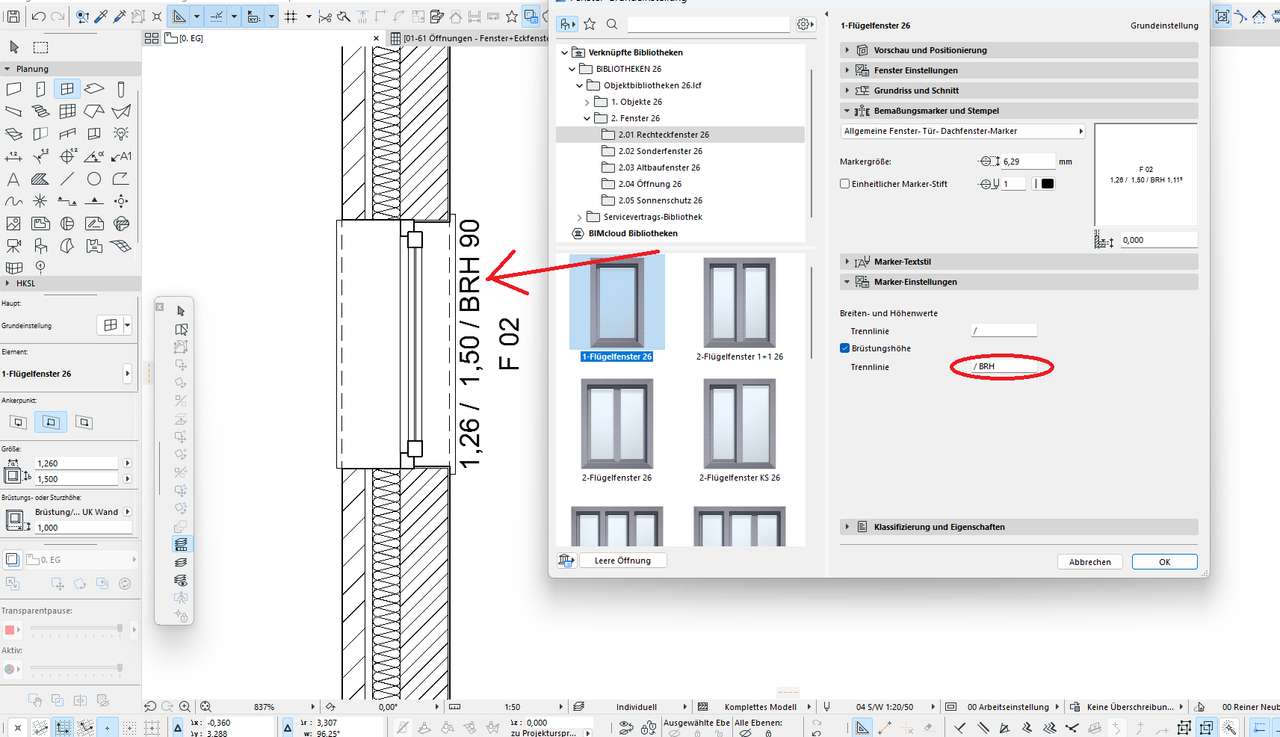
Task: Expand the Grundriss und Schnitt panel
Action: tap(1019, 90)
